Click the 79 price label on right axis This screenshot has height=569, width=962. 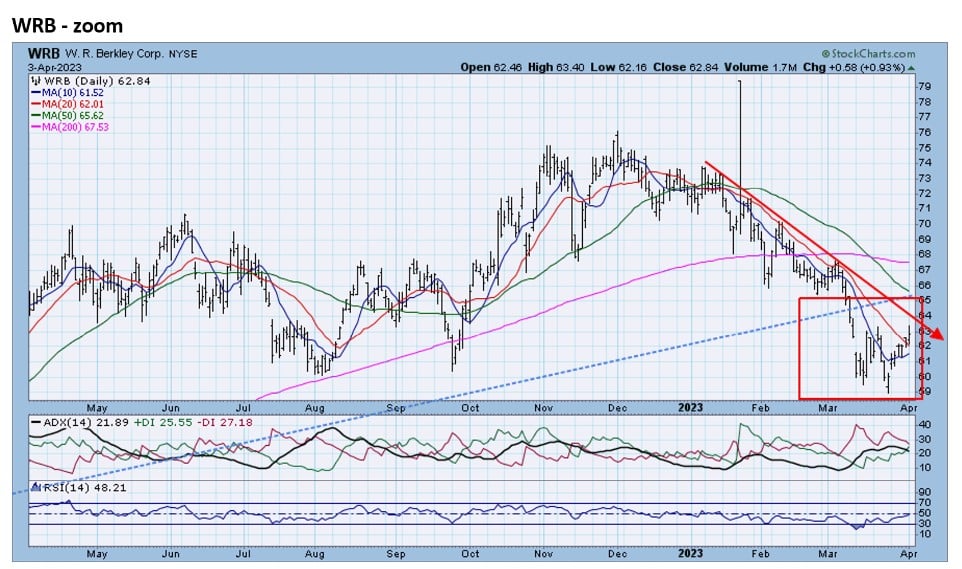coord(925,87)
